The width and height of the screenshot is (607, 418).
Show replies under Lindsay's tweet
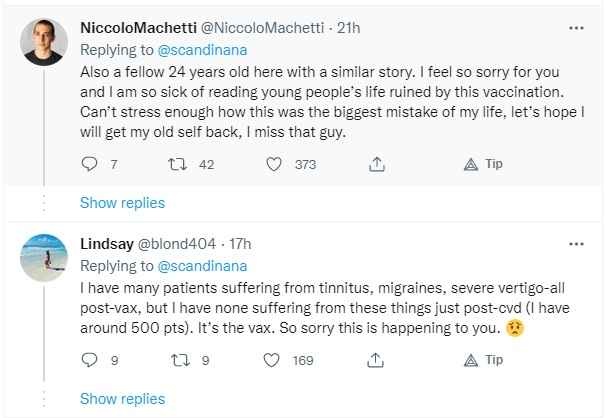(x=122, y=399)
